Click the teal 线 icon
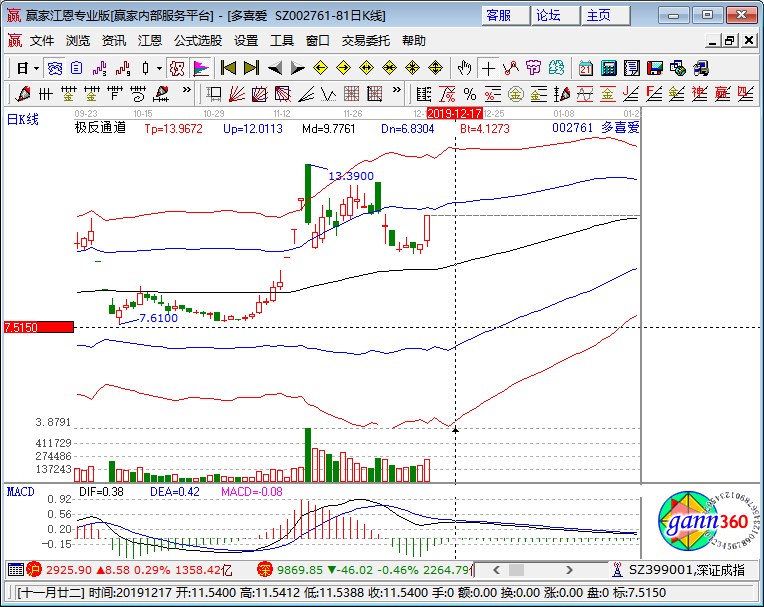Image resolution: width=764 pixels, height=607 pixels. coord(556,68)
